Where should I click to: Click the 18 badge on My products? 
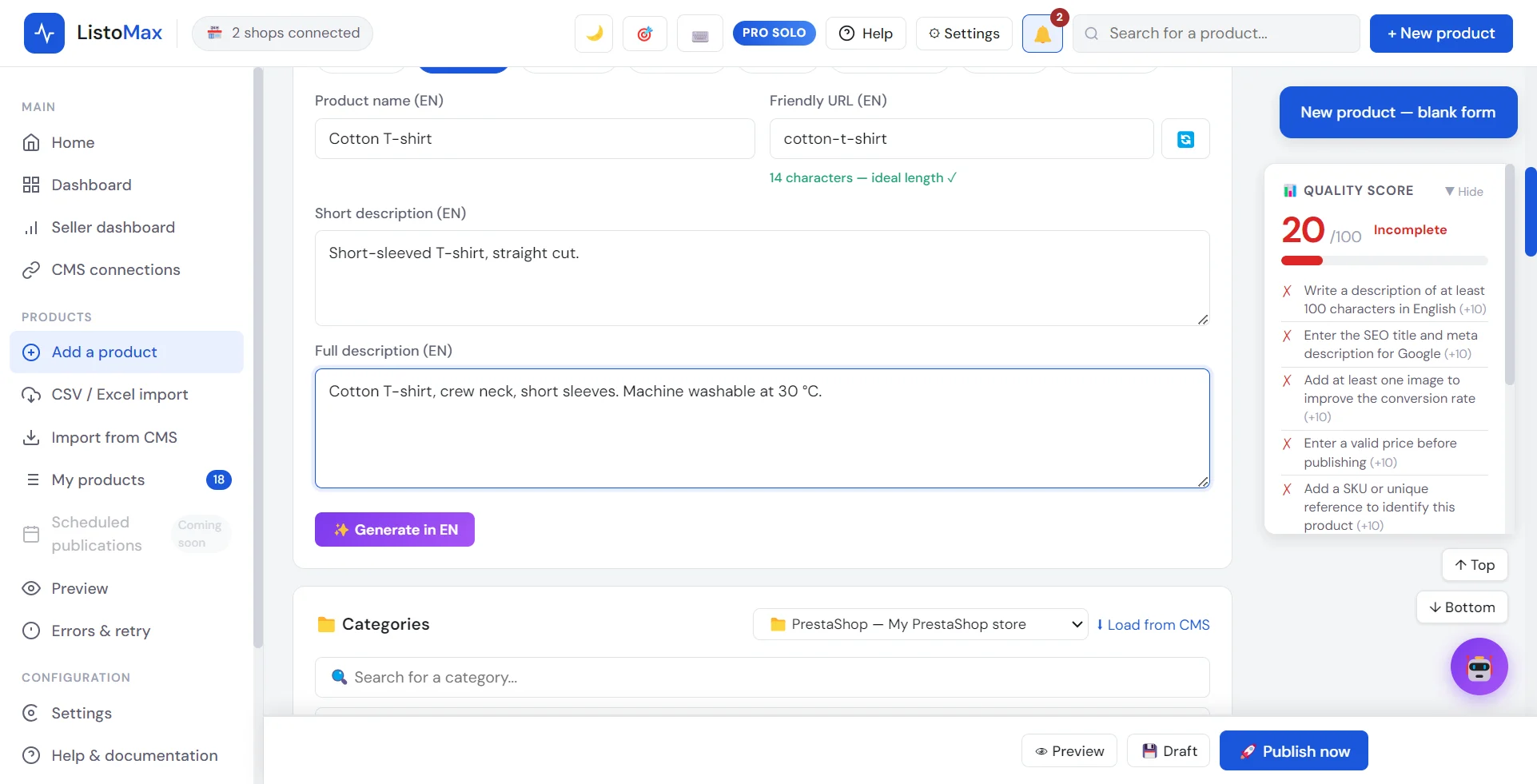tap(219, 480)
